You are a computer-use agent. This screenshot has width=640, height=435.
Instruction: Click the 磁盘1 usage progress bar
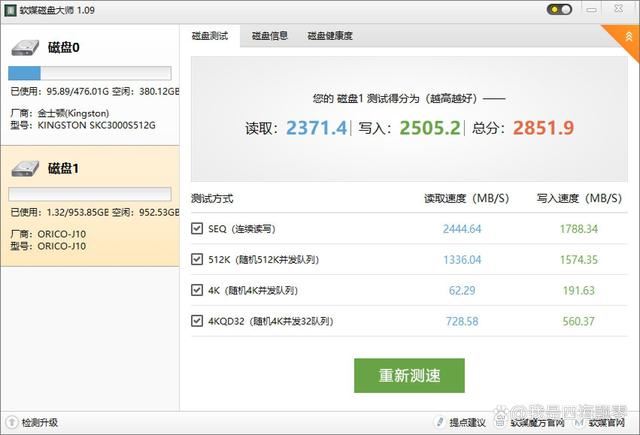(90, 194)
